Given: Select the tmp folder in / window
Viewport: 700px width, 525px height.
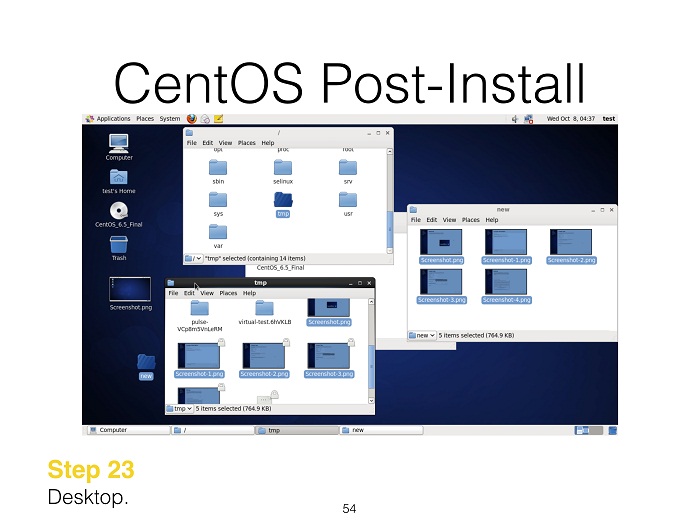Looking at the screenshot, I should click(283, 204).
